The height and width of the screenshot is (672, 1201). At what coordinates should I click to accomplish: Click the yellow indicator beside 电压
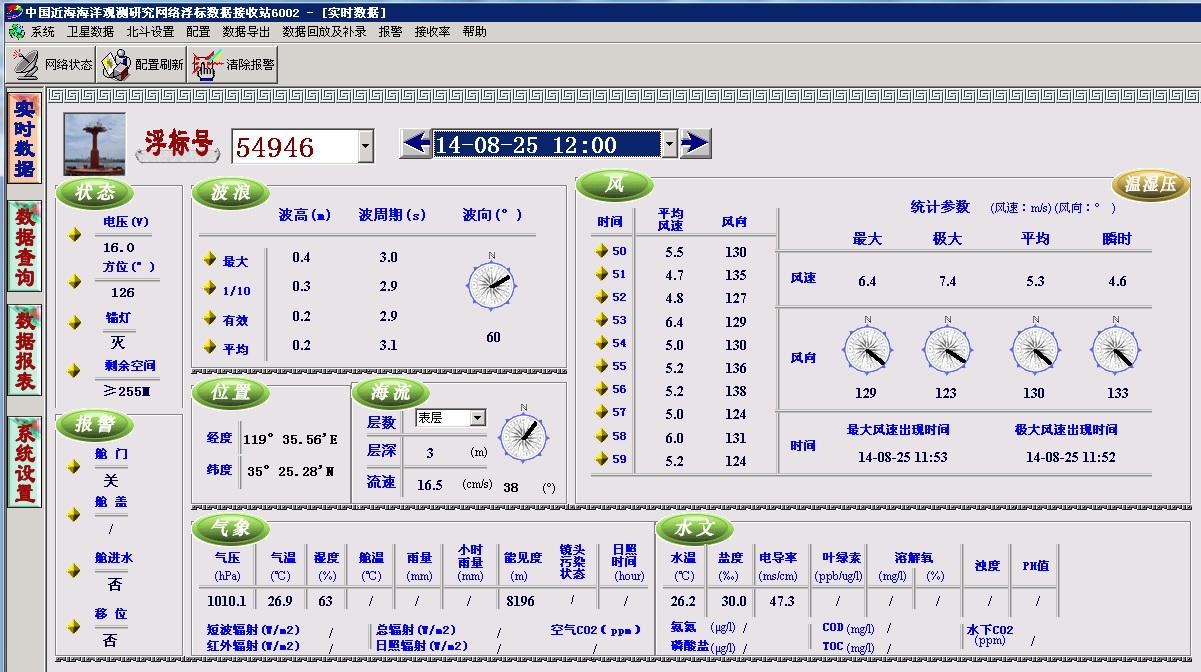point(74,234)
